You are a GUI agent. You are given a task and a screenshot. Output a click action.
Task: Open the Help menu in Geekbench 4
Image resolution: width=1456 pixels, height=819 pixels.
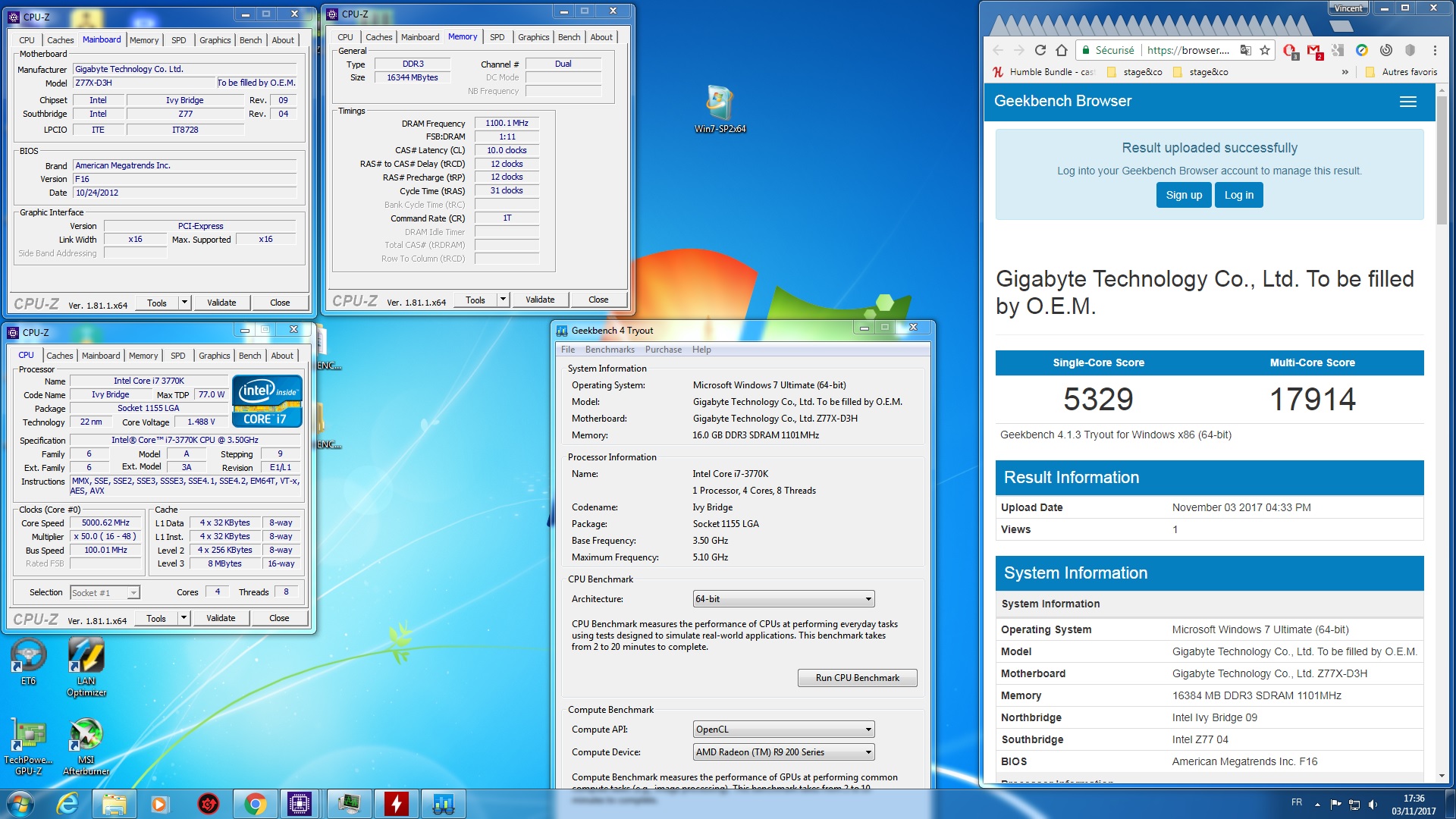(701, 350)
